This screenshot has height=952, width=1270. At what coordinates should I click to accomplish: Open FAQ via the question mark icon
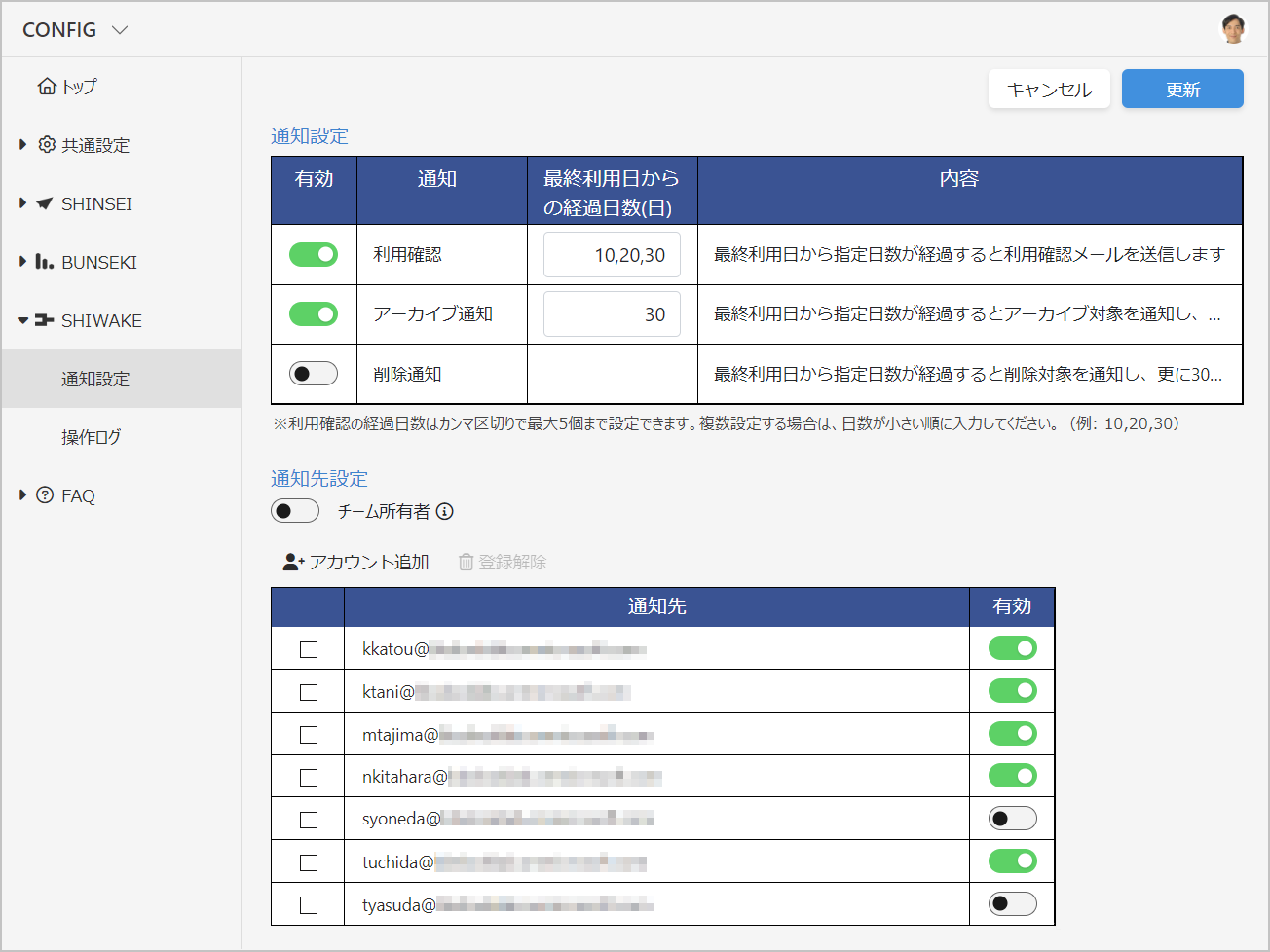coord(46,495)
